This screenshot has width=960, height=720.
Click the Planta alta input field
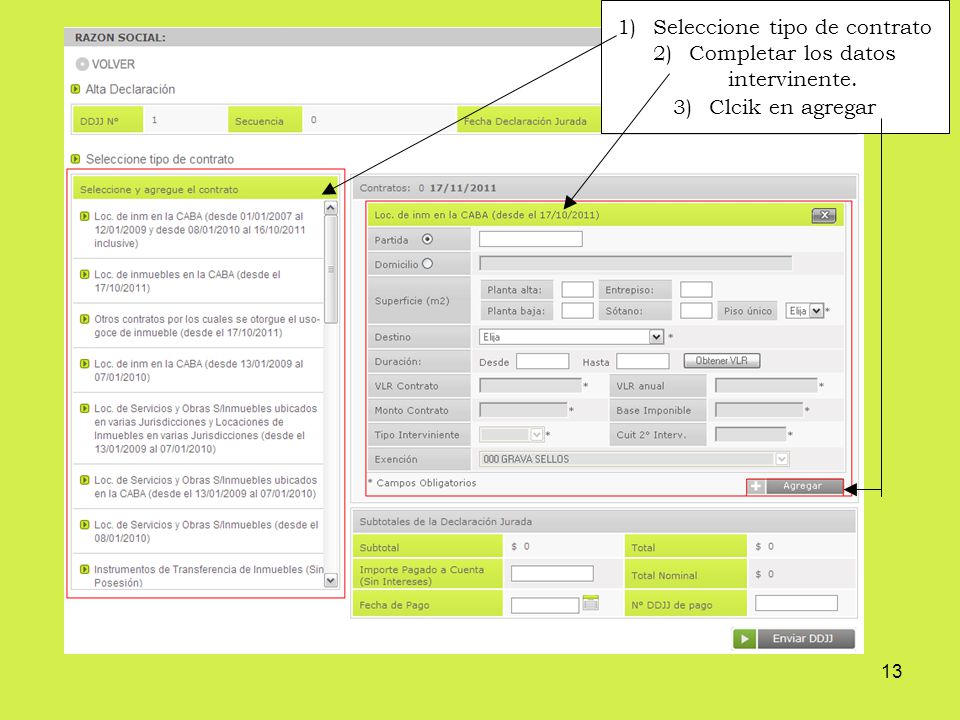click(577, 290)
